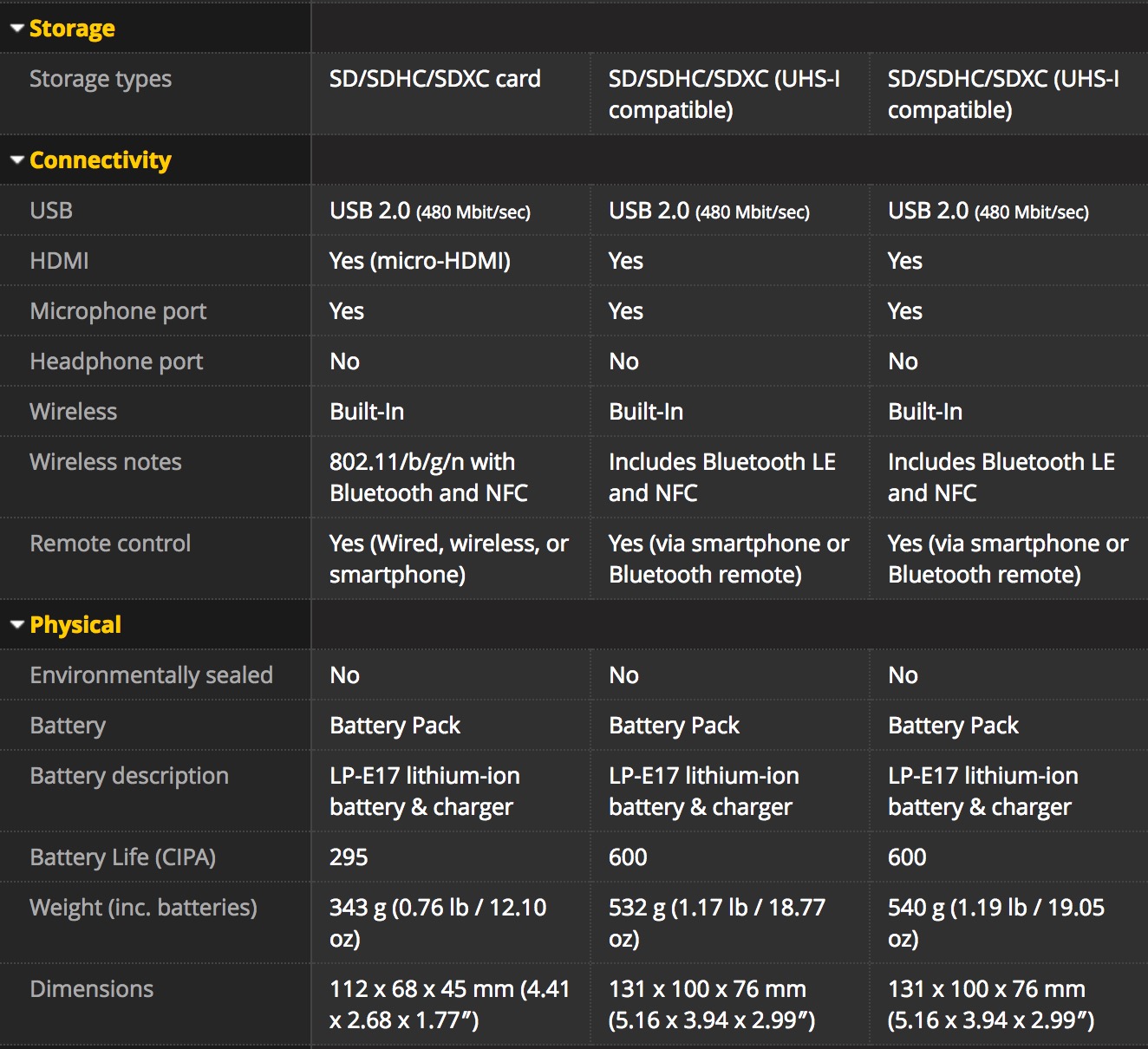The width and height of the screenshot is (1148, 1049).
Task: Select the 'Wireless notes' row label
Action: [x=106, y=462]
